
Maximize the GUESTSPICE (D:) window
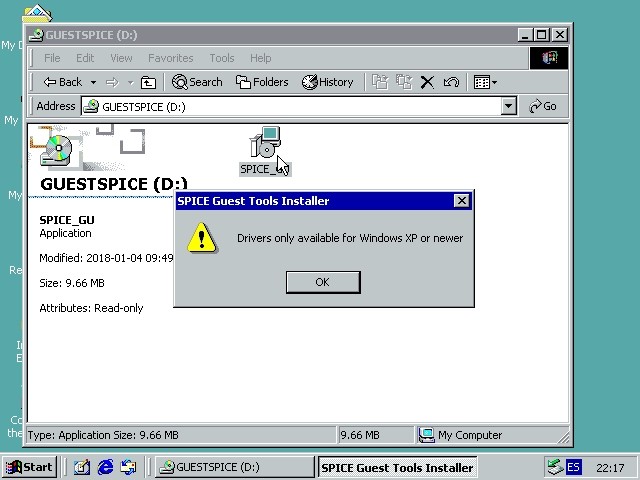tap(542, 35)
